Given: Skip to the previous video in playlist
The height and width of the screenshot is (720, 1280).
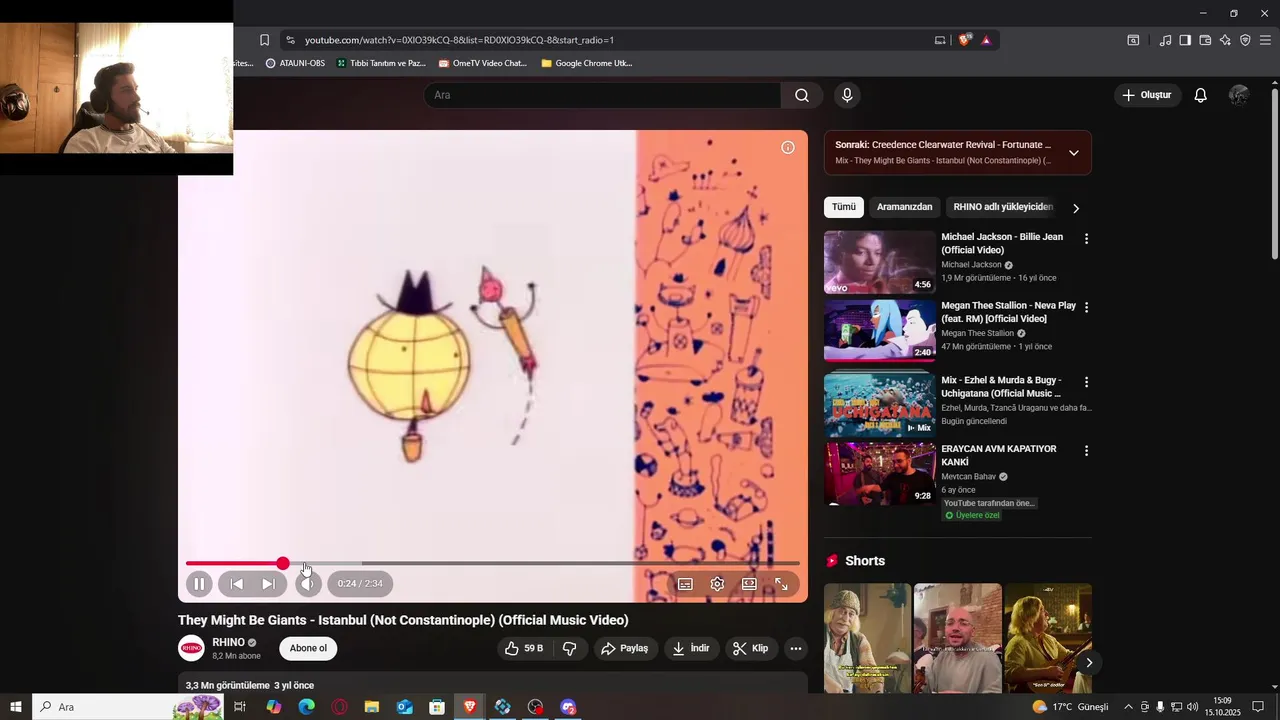Looking at the screenshot, I should pyautogui.click(x=237, y=584).
